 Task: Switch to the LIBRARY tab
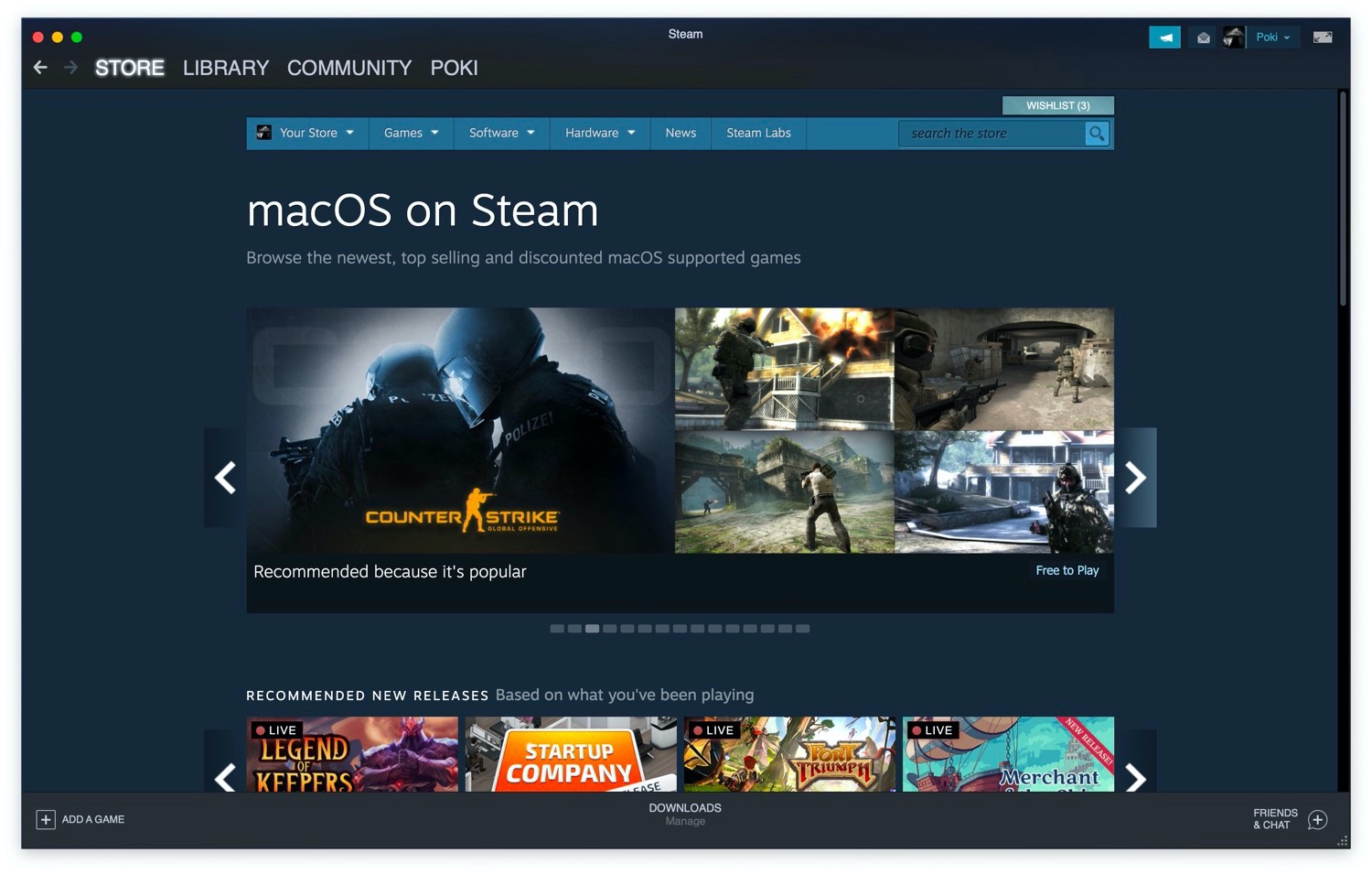coord(226,68)
